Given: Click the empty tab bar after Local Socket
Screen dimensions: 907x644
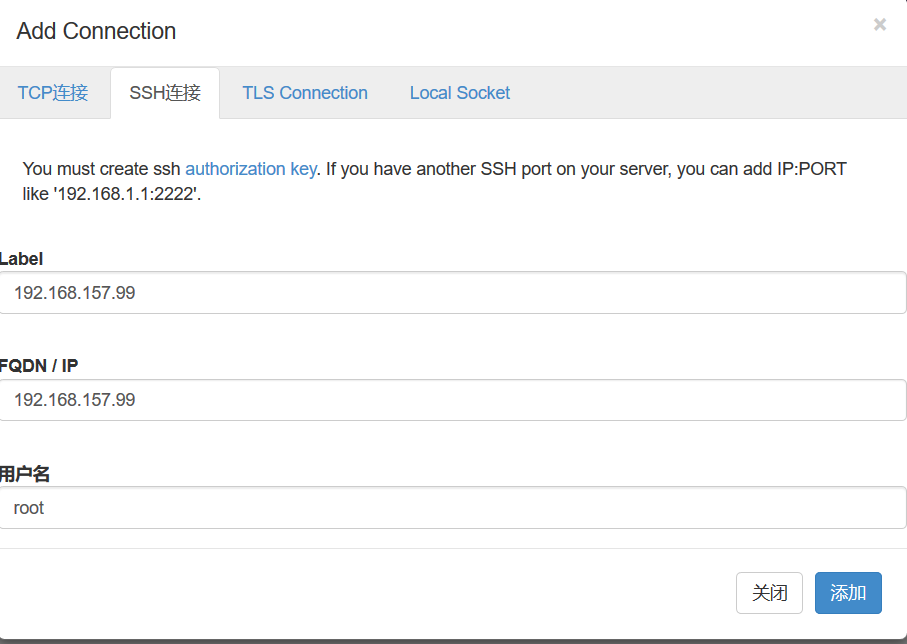Looking at the screenshot, I should [711, 93].
